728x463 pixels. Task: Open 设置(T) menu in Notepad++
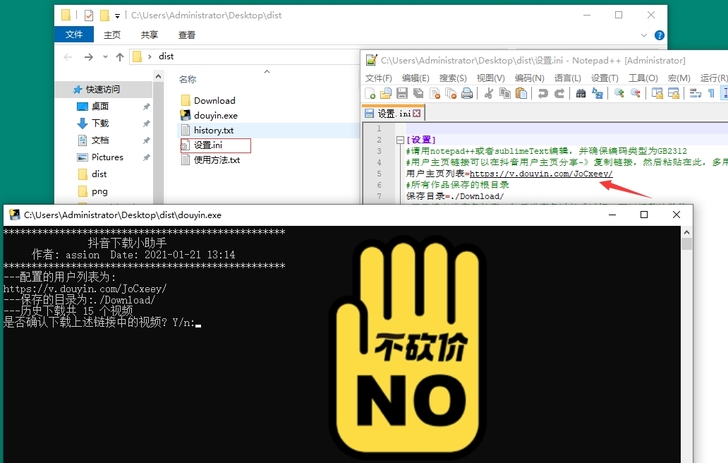[x=604, y=78]
